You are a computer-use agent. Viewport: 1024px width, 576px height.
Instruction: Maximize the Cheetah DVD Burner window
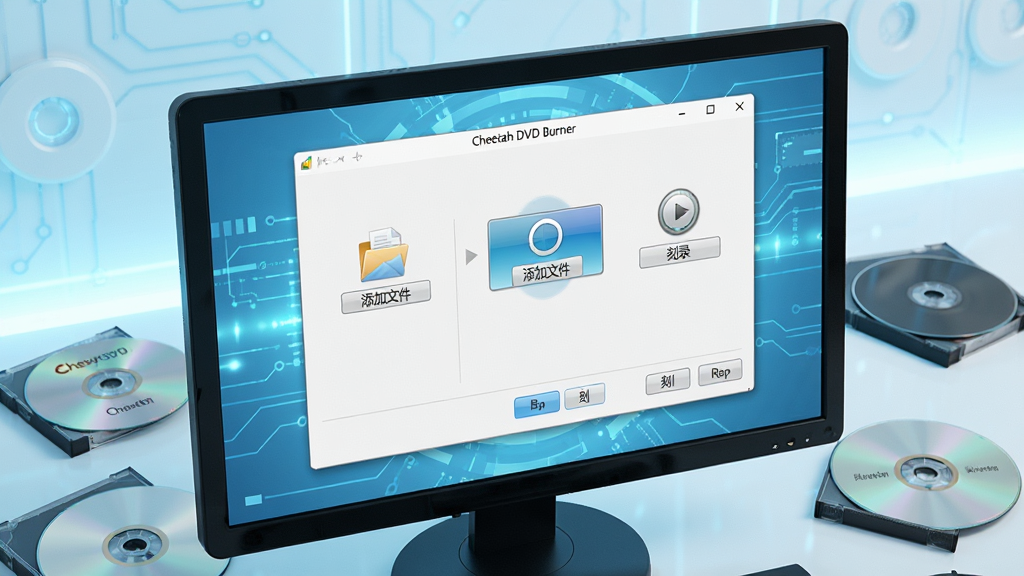click(x=711, y=110)
